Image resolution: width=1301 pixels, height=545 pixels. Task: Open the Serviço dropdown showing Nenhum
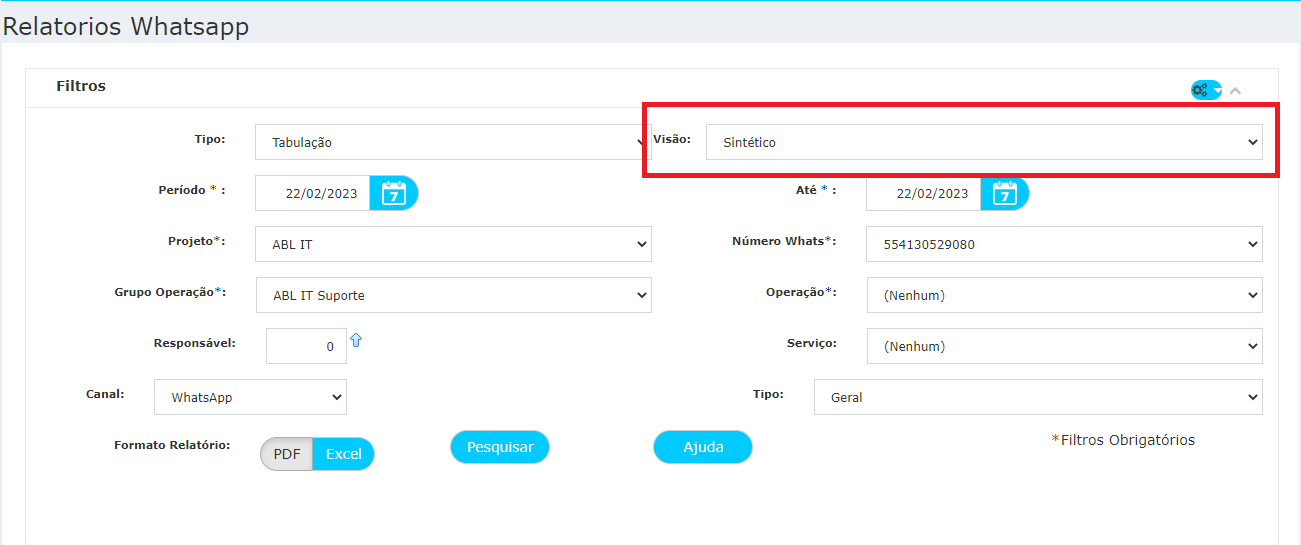coord(1064,346)
